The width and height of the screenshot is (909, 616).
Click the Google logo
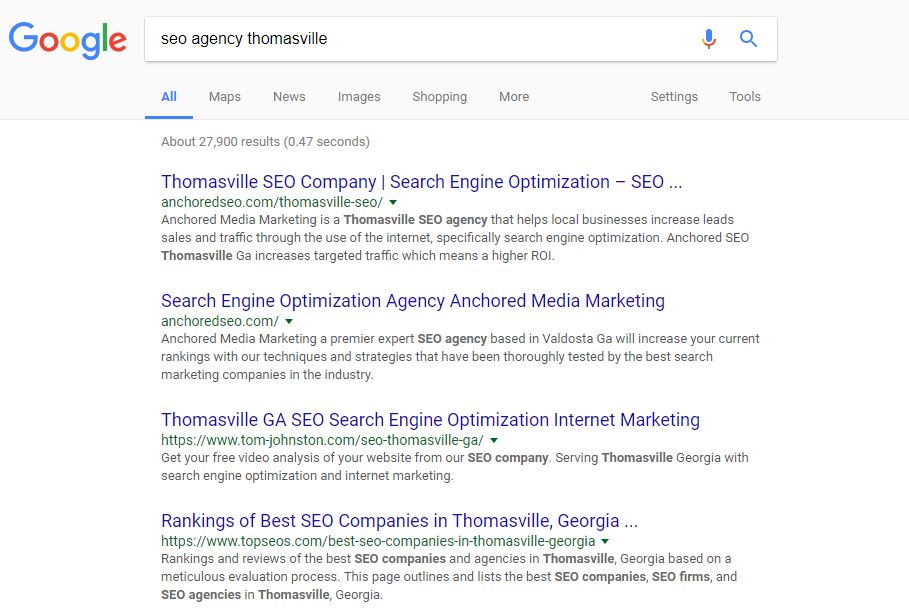68,40
